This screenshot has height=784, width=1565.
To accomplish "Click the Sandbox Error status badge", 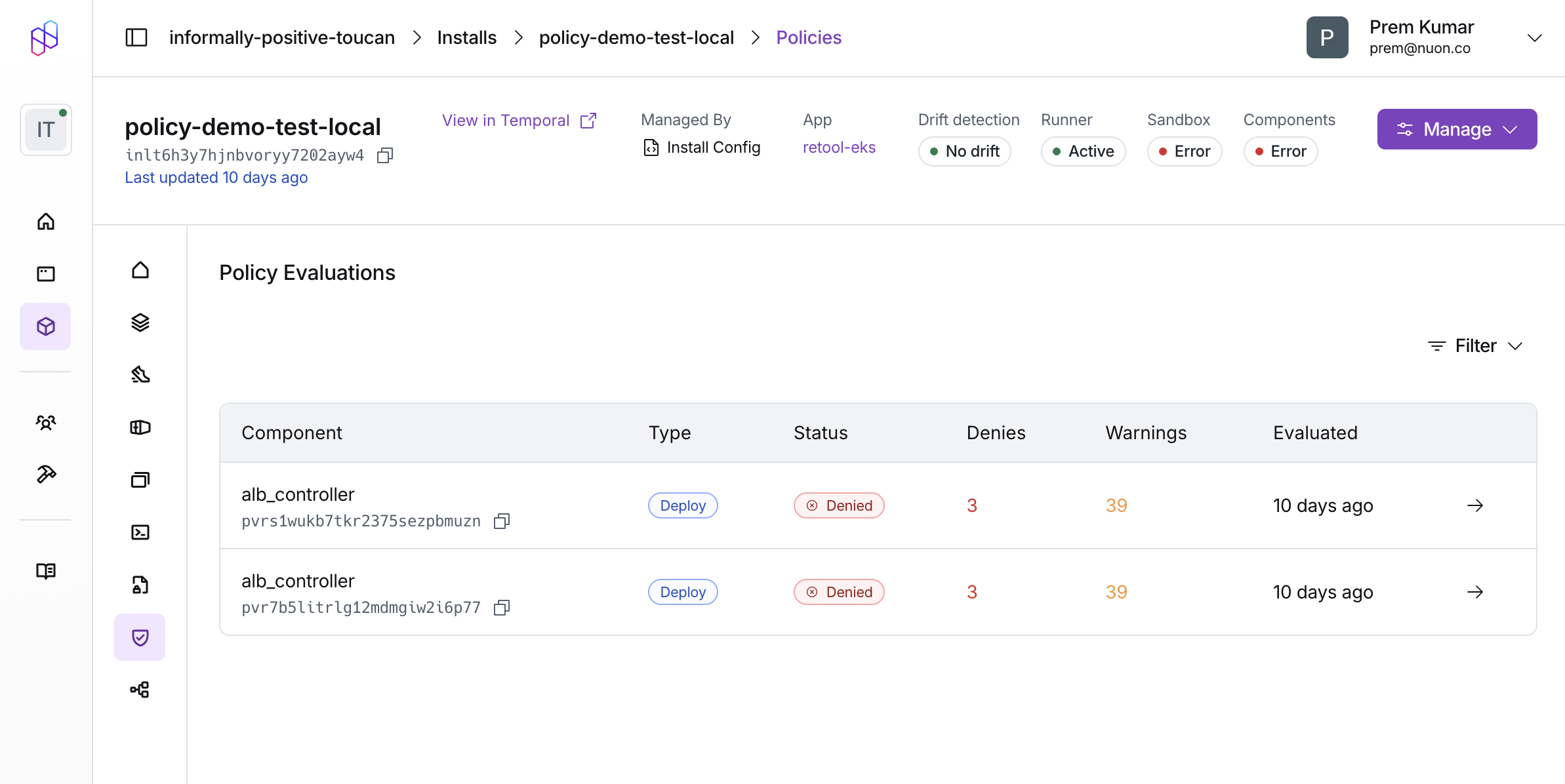I will click(1184, 151).
